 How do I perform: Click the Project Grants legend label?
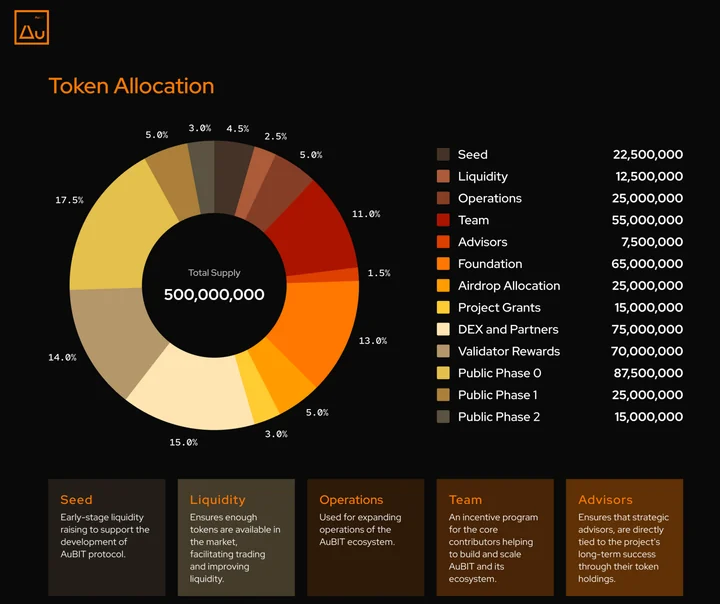[x=499, y=308]
